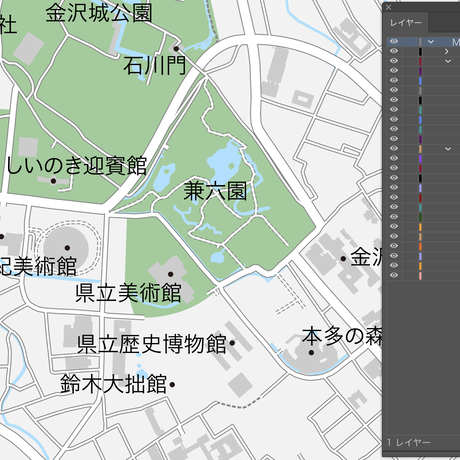The height and width of the screenshot is (460, 460).
Task: Select the 県立歴史博物館 map label
Action: (x=152, y=344)
